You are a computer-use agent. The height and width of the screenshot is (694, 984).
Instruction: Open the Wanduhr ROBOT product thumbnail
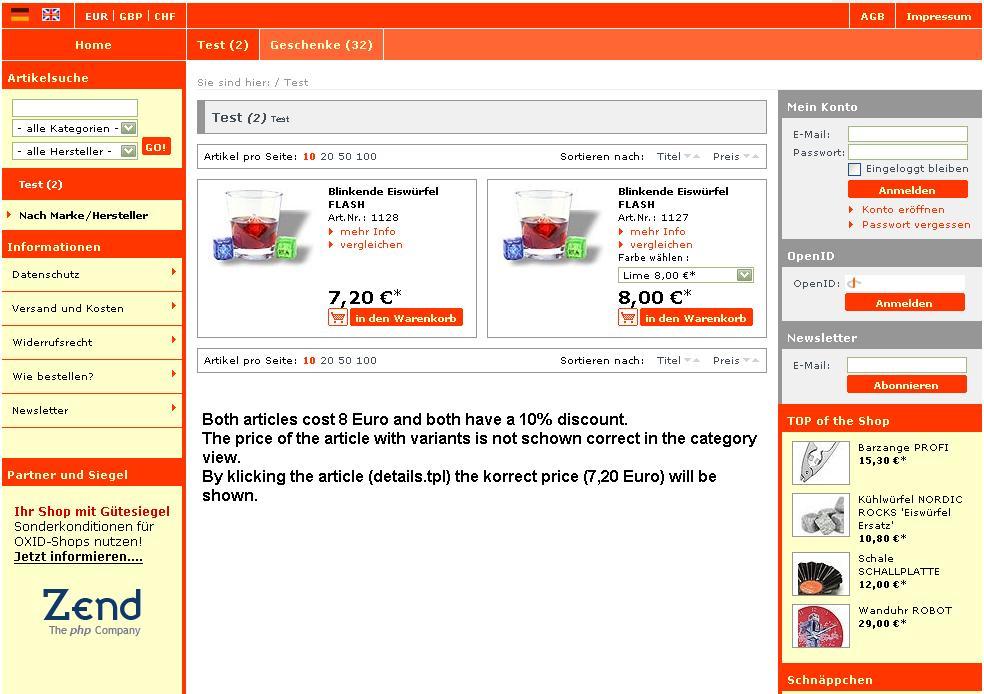pyautogui.click(x=820, y=625)
